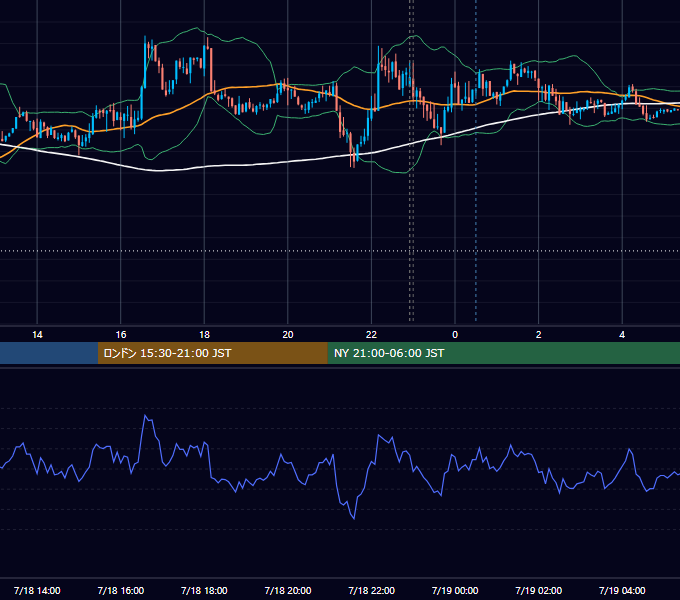Screen dimensions: 680x600
Task: Click the 7/18 20:00 time label
Action: [288, 590]
